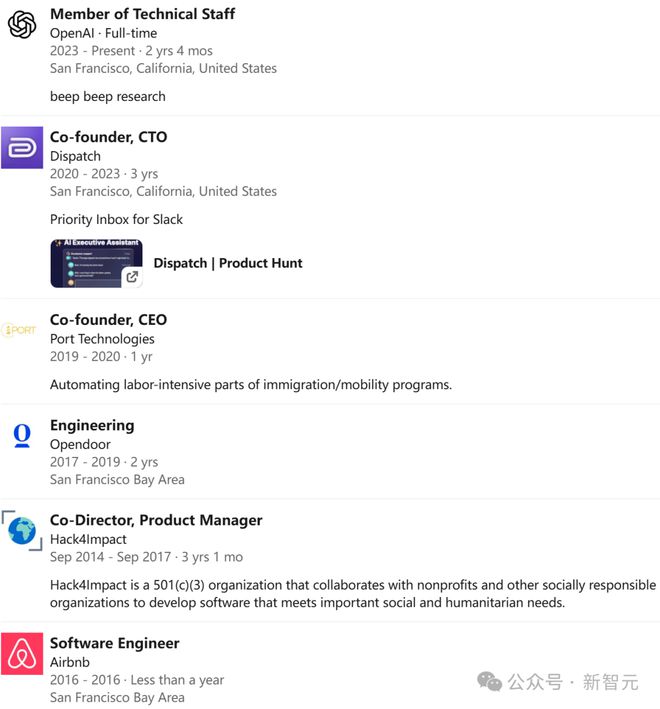Open the Co-Director, Product Manager entry
Screen dimensions: 660x709
point(156,520)
